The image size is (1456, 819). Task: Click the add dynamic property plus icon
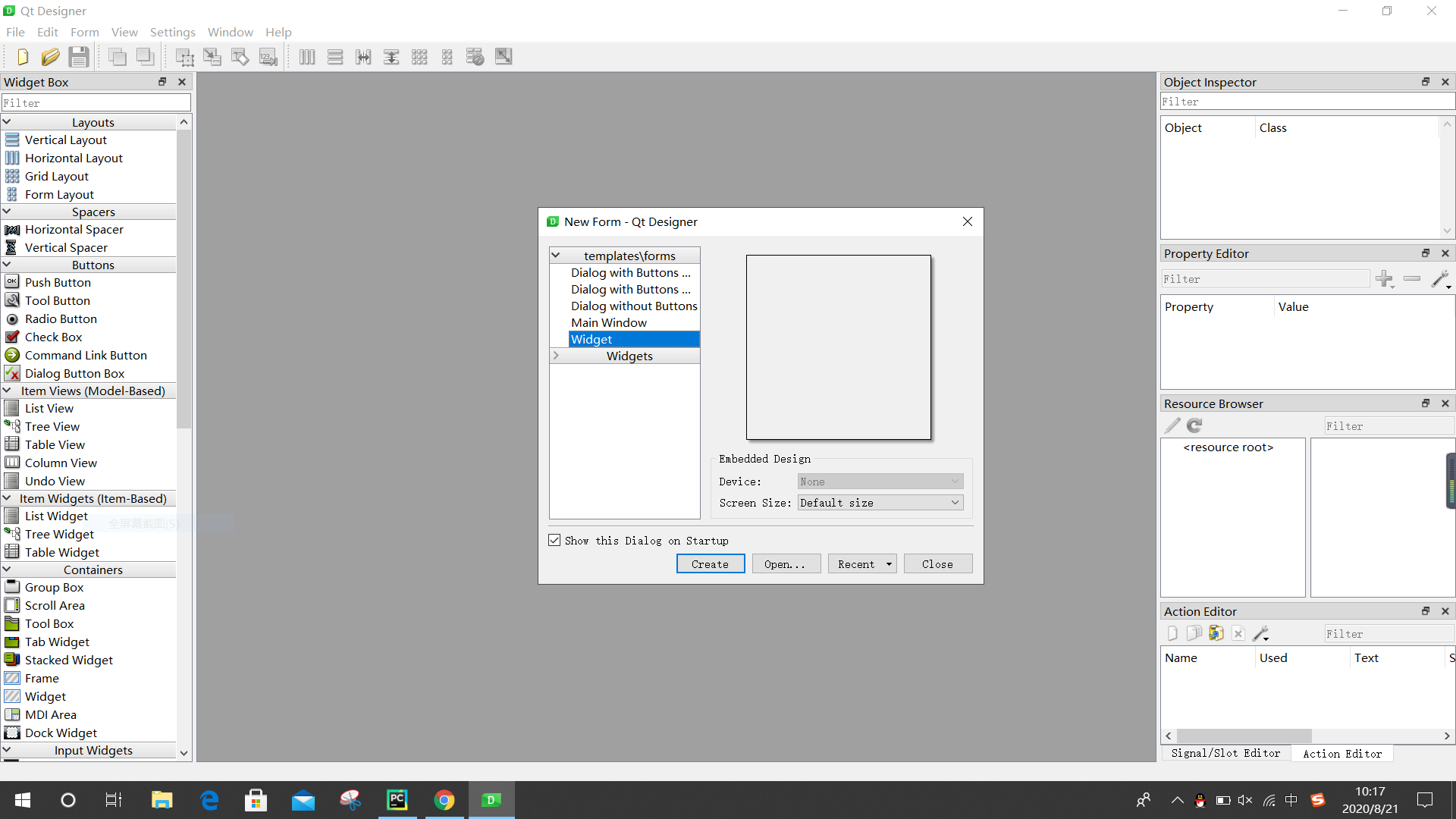1384,279
